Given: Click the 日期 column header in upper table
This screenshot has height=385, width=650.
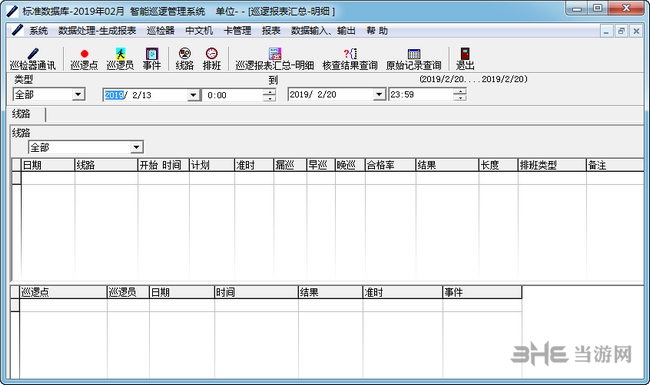Looking at the screenshot, I should [48, 165].
